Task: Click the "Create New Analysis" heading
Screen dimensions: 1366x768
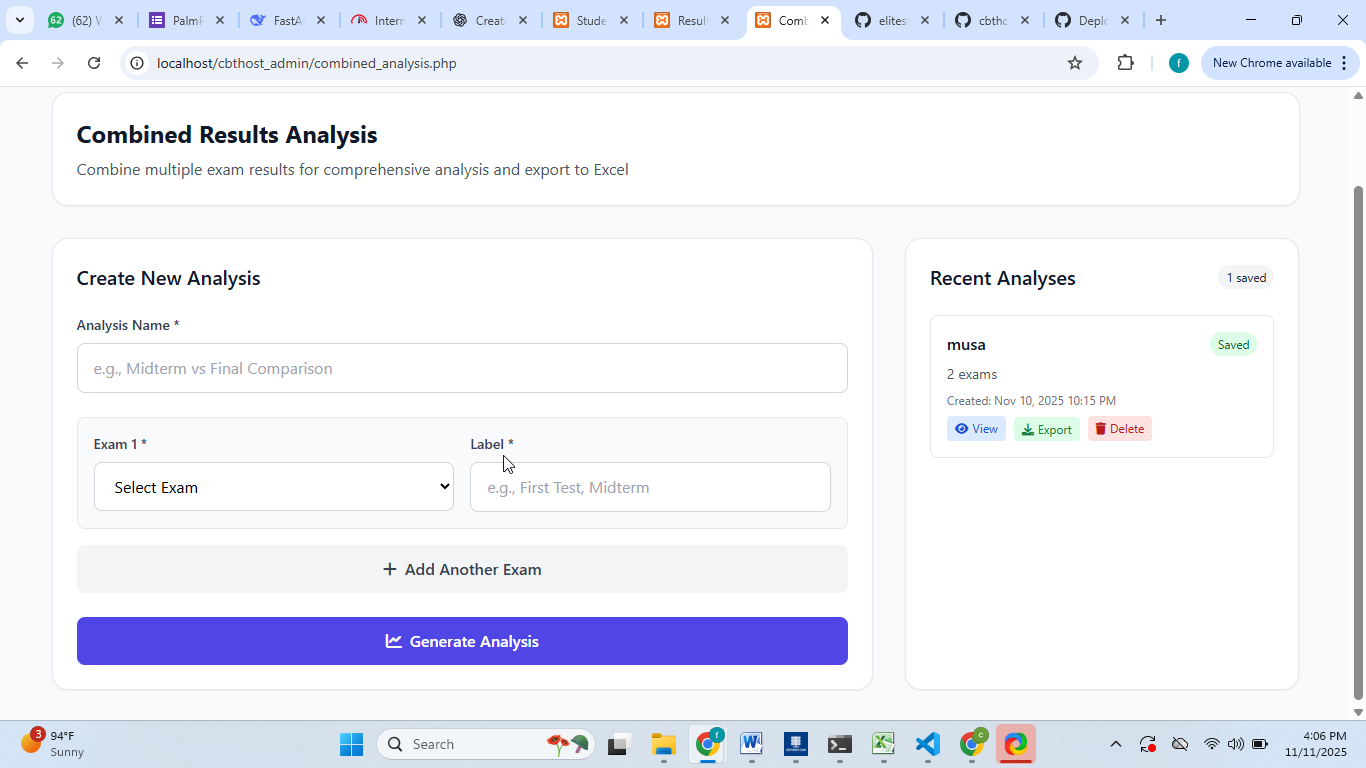Action: (169, 278)
